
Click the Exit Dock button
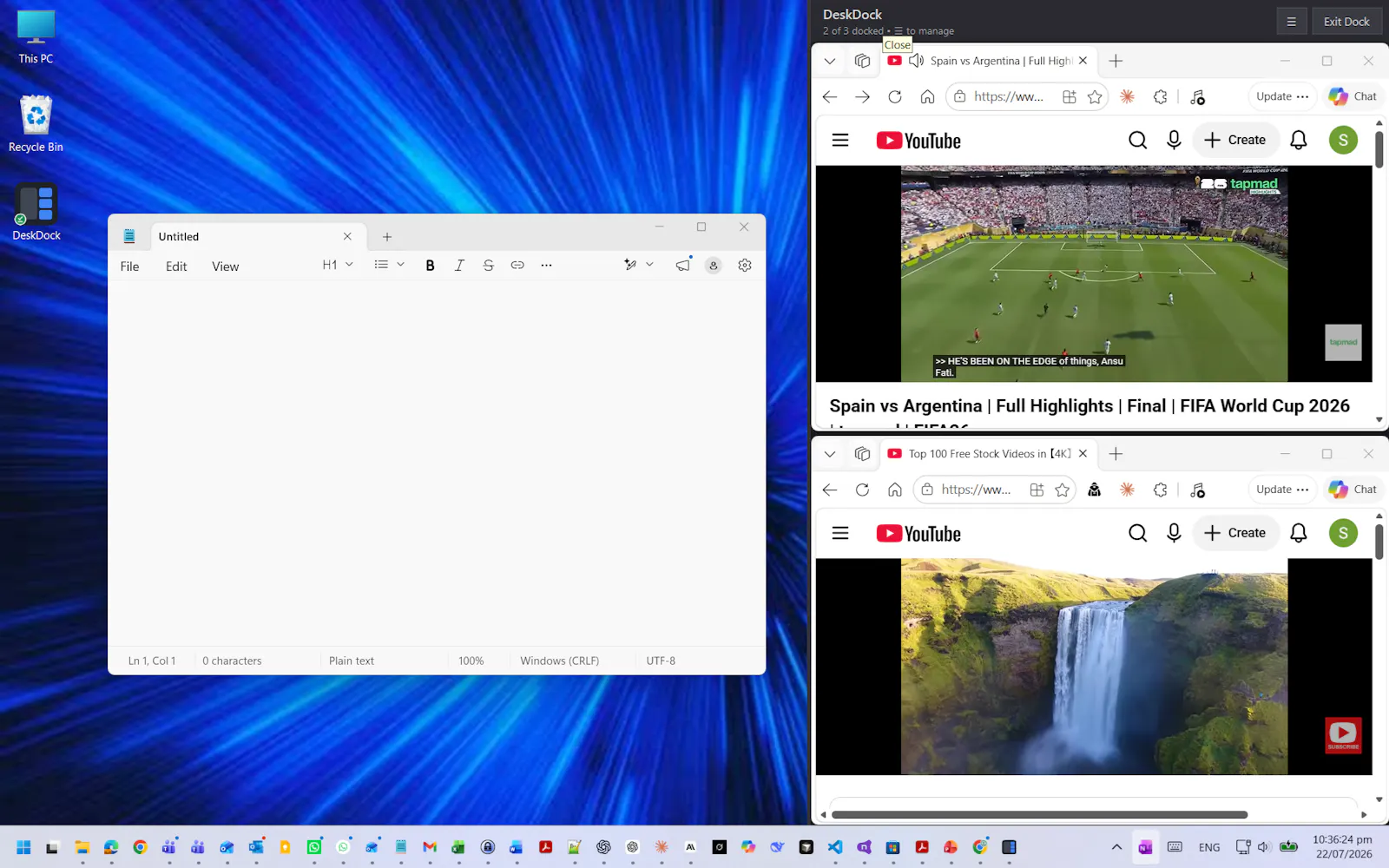coord(1346,22)
